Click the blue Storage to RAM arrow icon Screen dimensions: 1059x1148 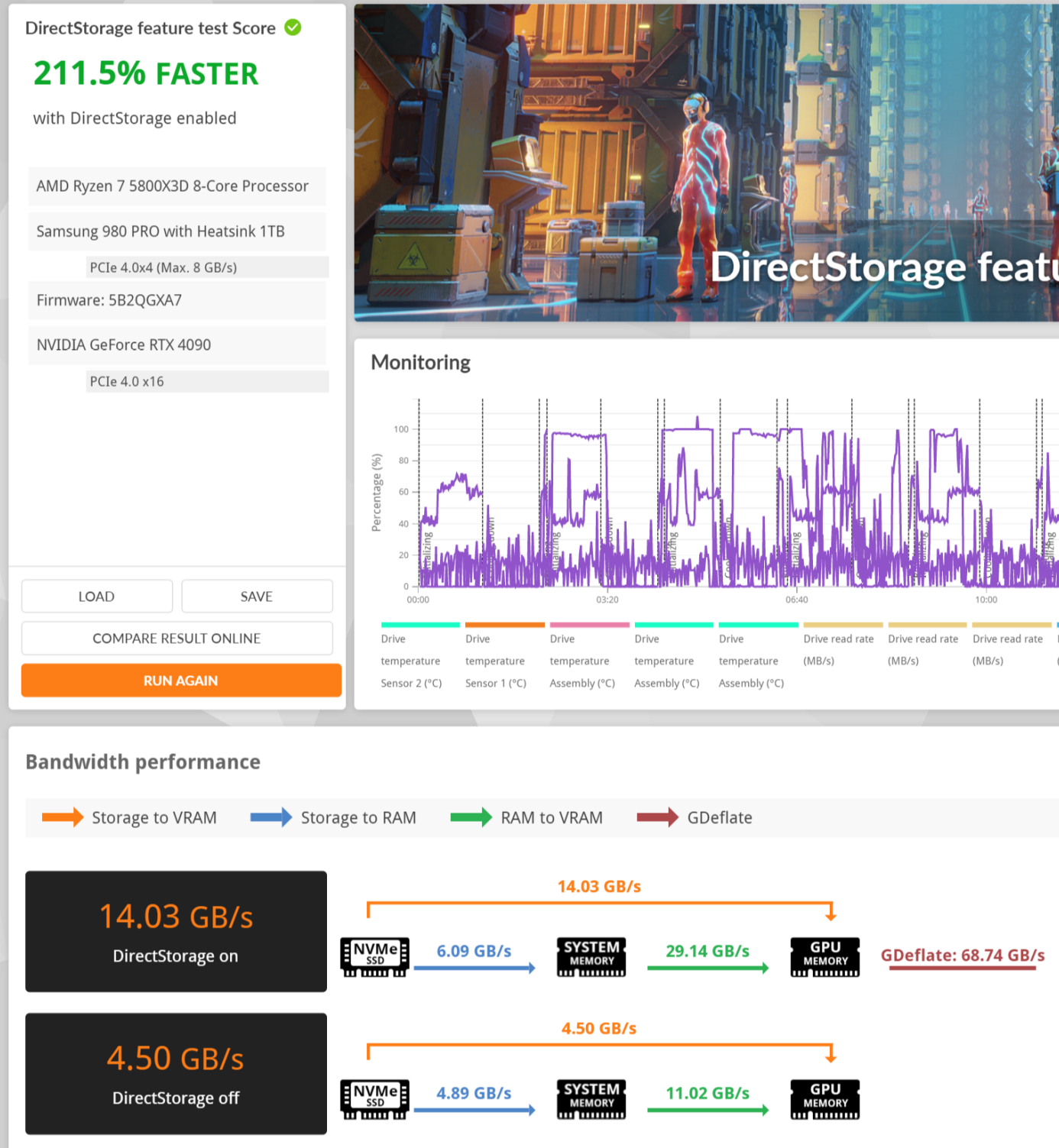(x=271, y=817)
